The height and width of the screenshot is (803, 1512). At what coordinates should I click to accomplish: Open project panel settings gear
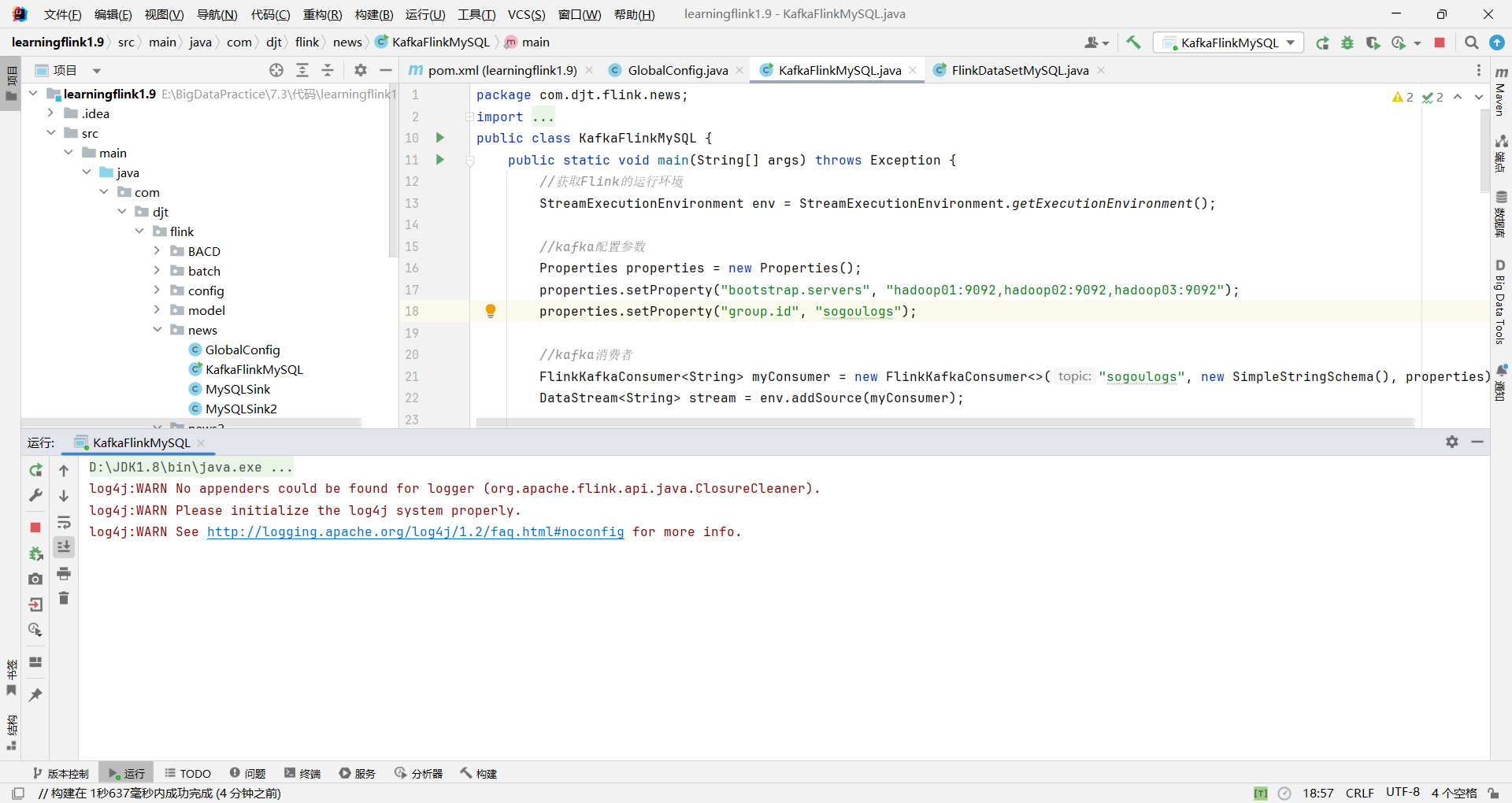pyautogui.click(x=361, y=70)
